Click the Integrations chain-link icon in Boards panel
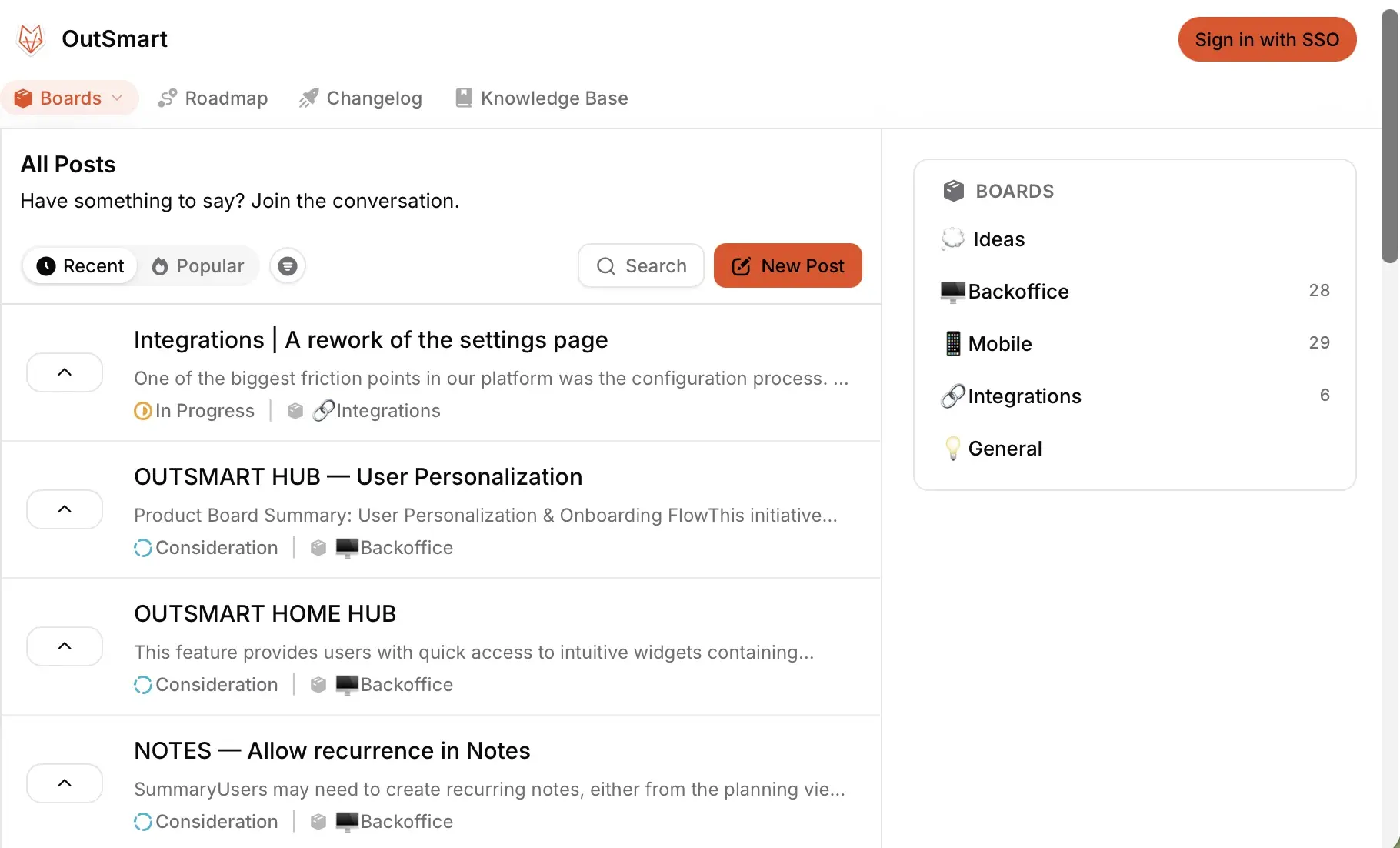1400x848 pixels. (952, 396)
